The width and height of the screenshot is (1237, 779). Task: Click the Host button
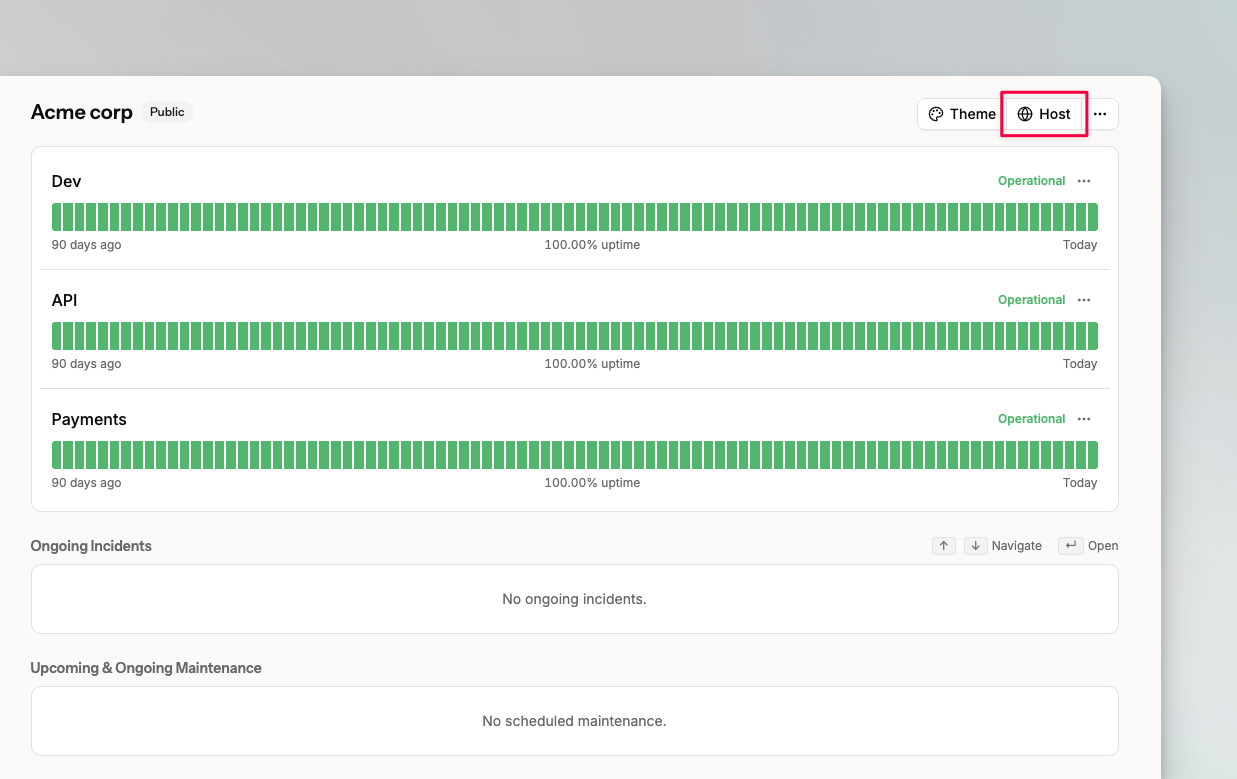tap(1044, 114)
